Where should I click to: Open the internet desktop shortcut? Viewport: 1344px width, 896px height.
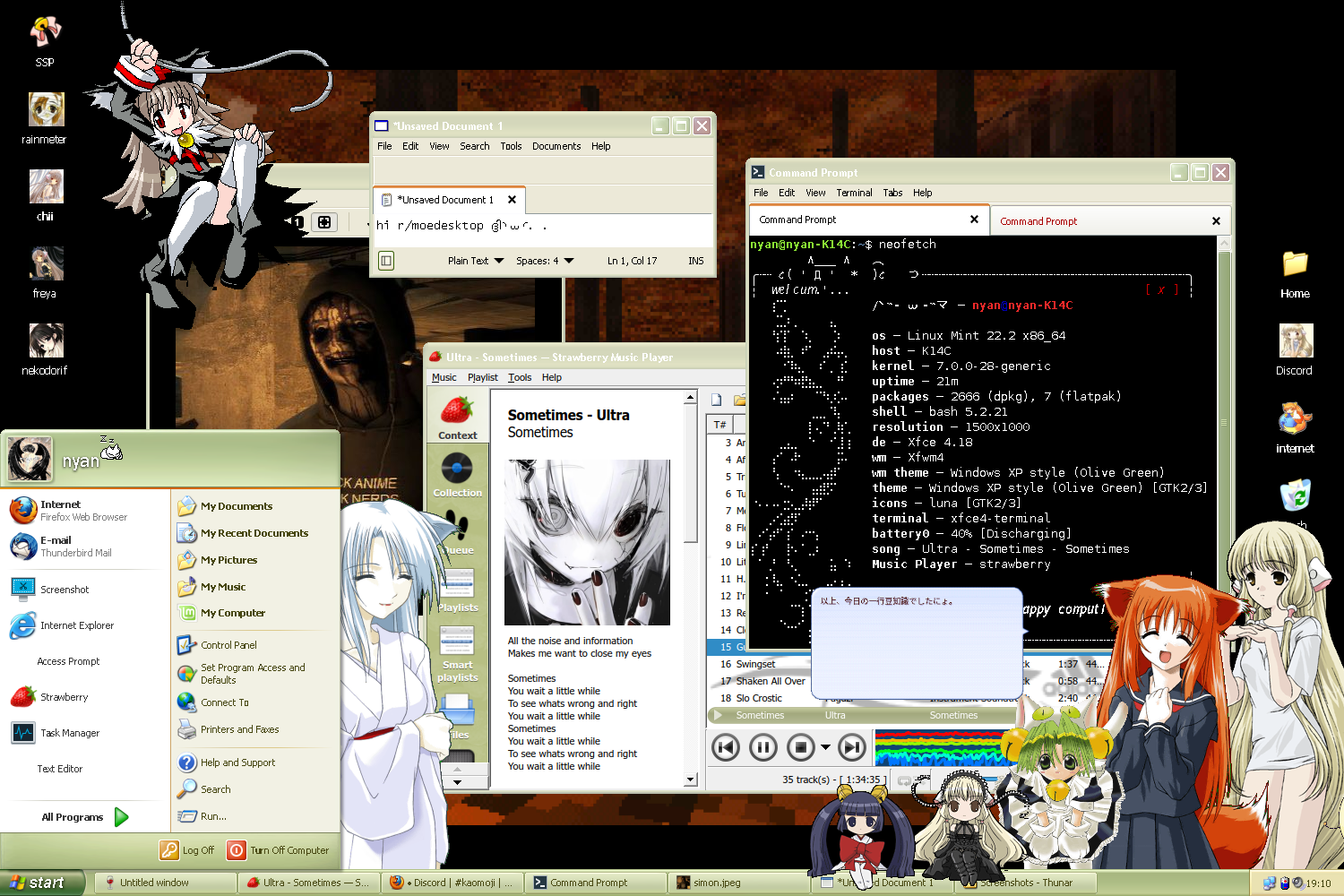[x=1295, y=427]
